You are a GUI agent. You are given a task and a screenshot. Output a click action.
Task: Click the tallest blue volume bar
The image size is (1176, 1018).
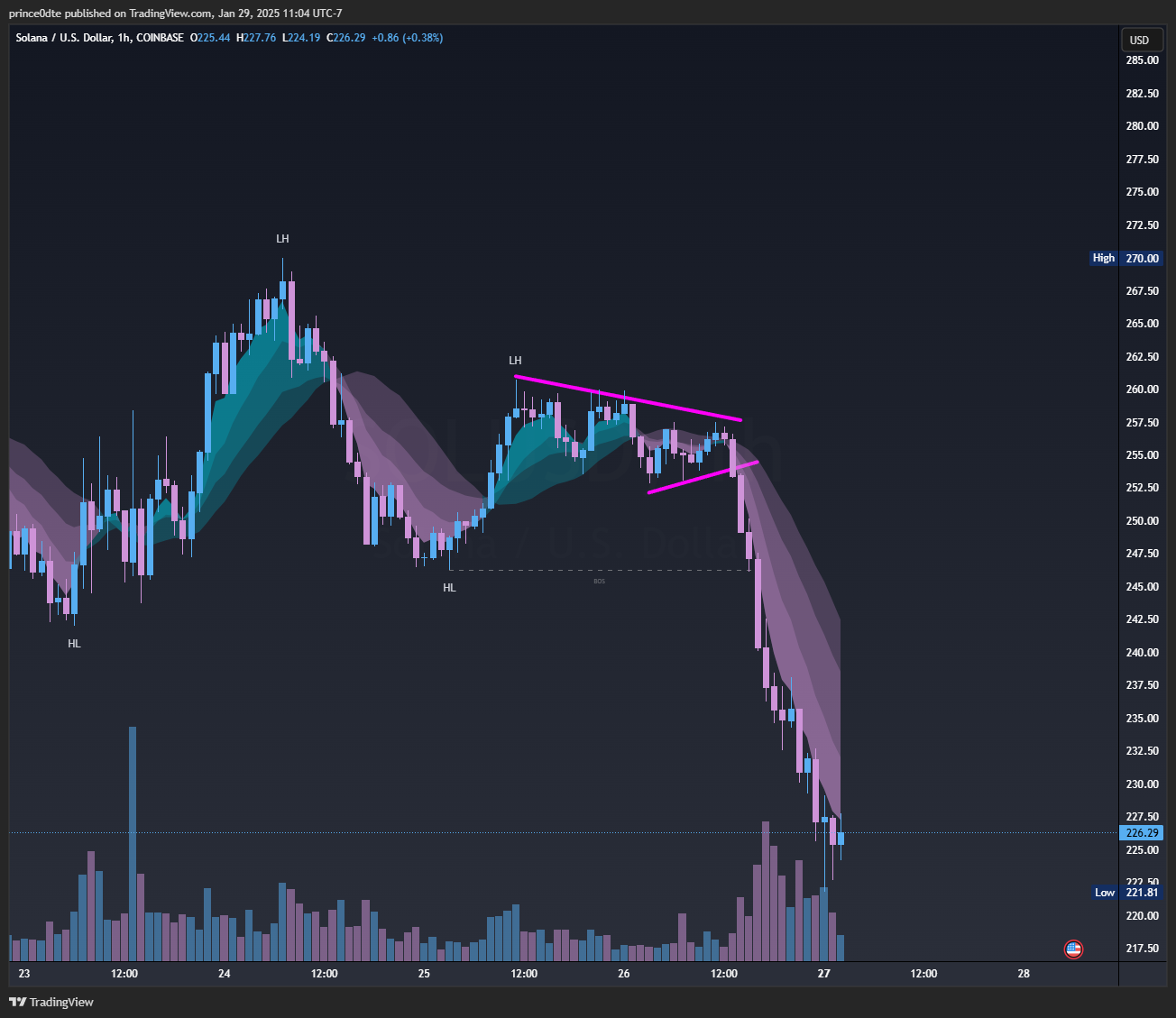click(x=133, y=844)
